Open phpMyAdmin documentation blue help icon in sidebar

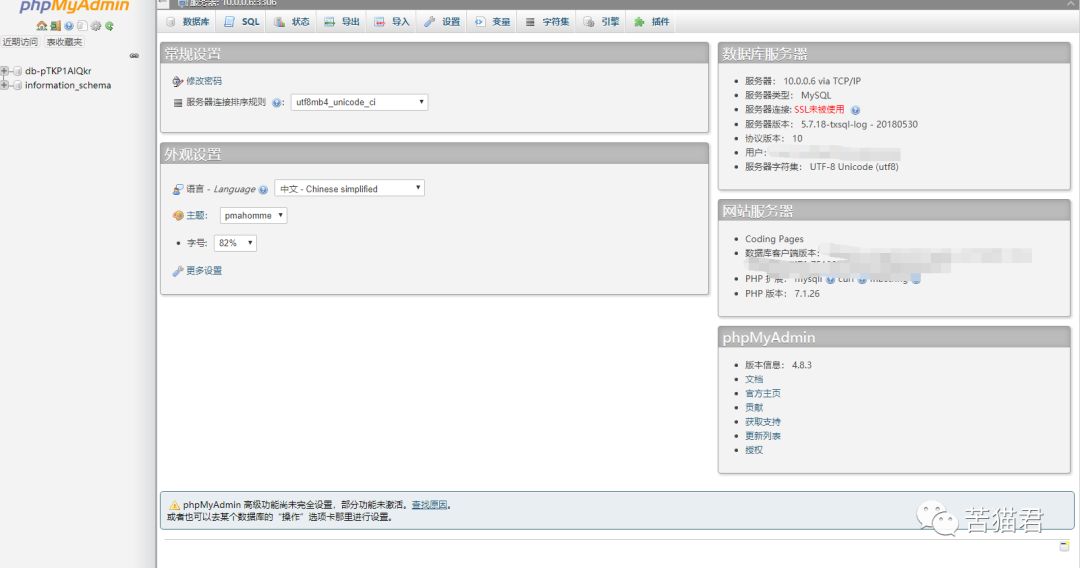(x=69, y=26)
